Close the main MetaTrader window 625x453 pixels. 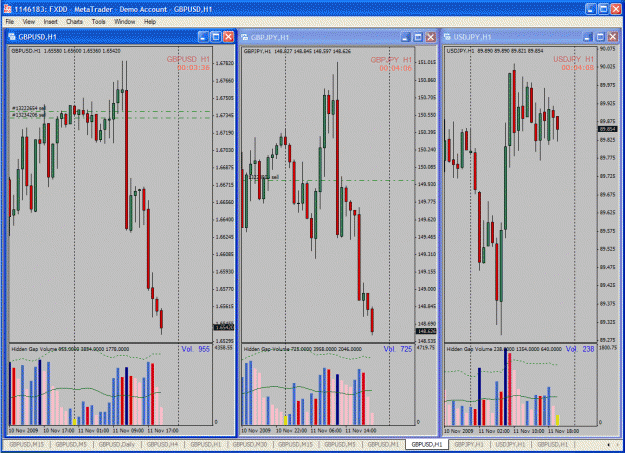point(616,8)
